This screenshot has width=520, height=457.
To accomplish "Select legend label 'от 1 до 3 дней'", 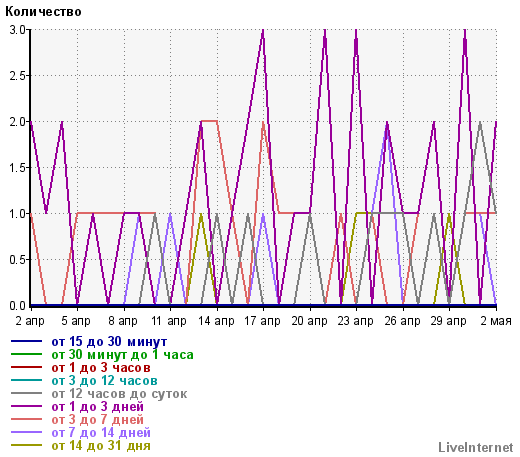I will [x=98, y=407].
